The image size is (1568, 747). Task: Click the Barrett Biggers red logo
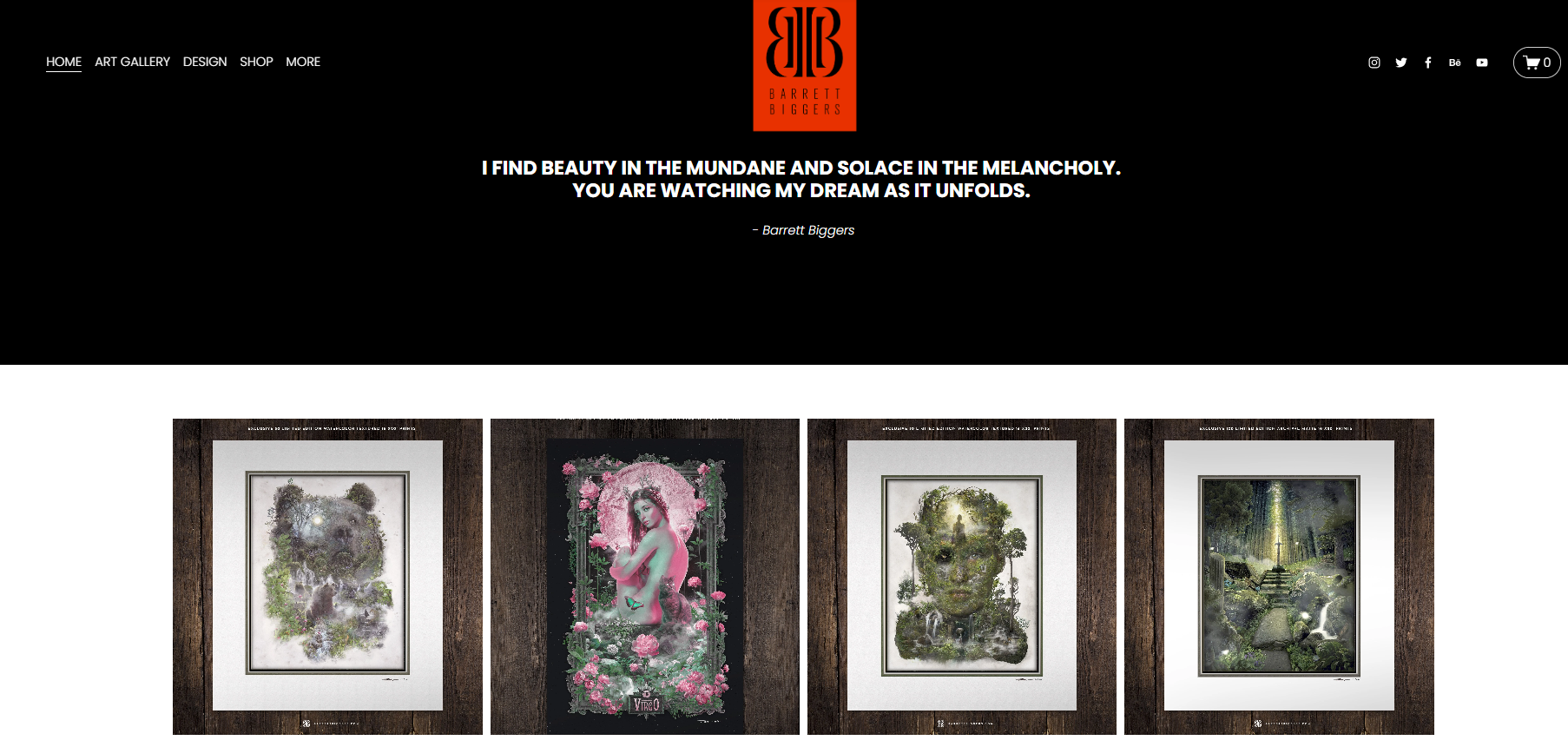804,65
